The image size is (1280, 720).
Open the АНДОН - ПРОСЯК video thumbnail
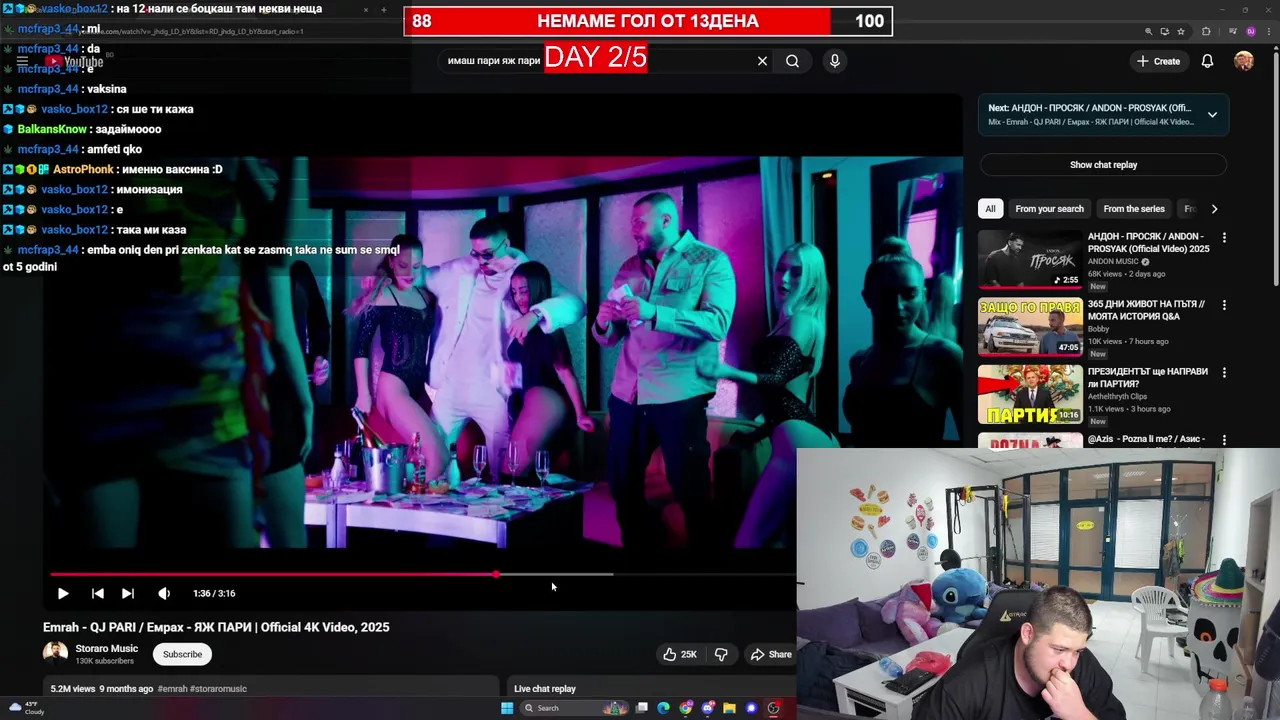click(x=1030, y=259)
